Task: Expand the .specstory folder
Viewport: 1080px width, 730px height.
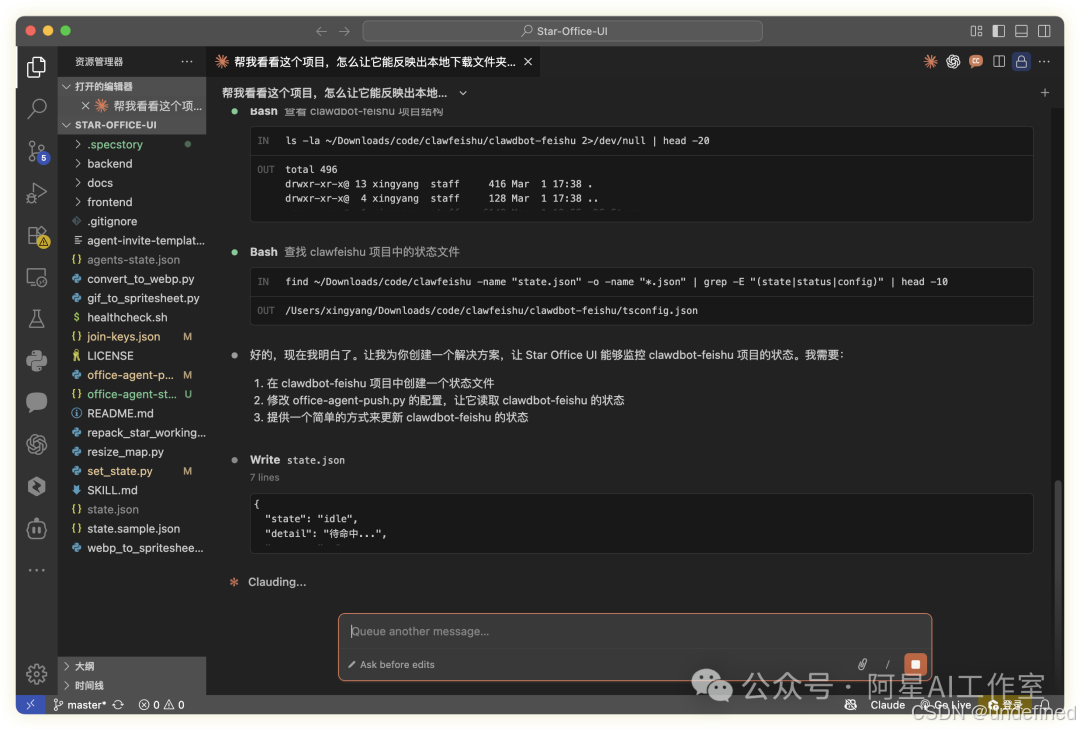Action: click(x=132, y=144)
